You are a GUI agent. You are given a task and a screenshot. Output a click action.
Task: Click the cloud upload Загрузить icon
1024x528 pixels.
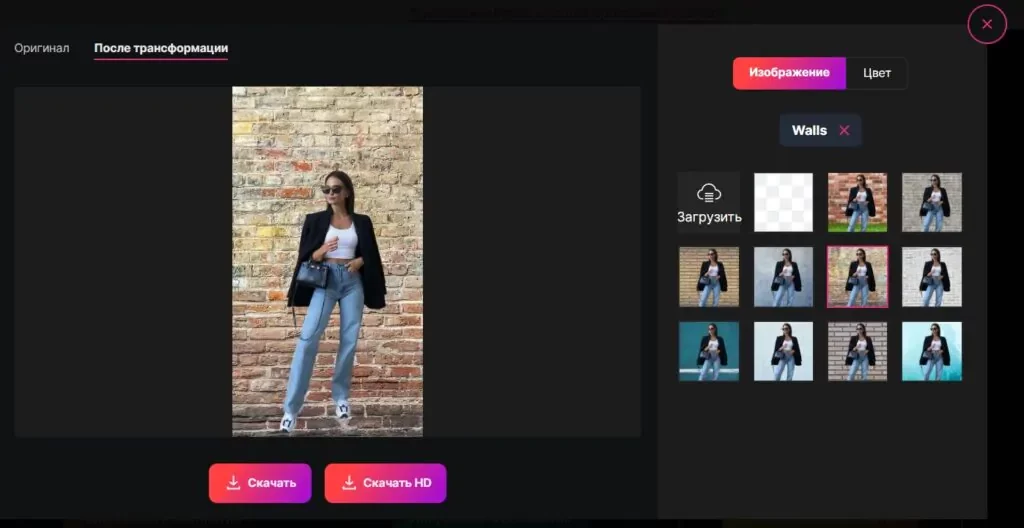(709, 193)
